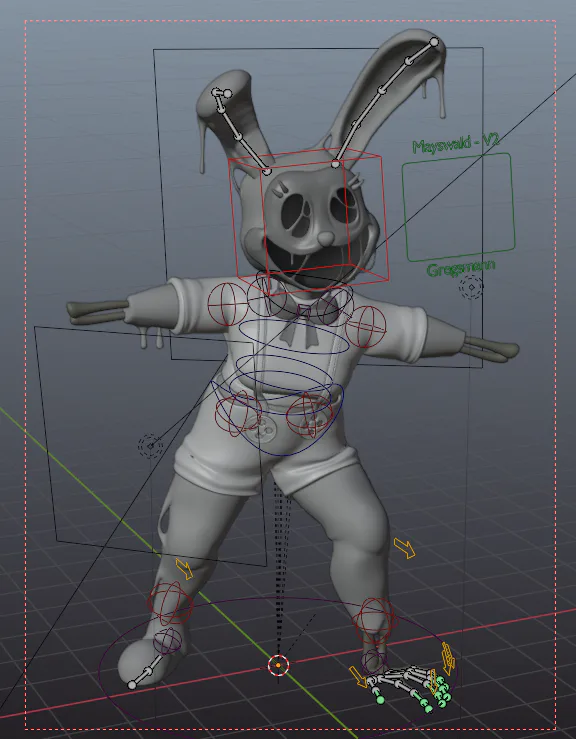Viewport: 576px width, 739px height.
Task: Select the bent ear's tip bone joint
Action: (227, 94)
